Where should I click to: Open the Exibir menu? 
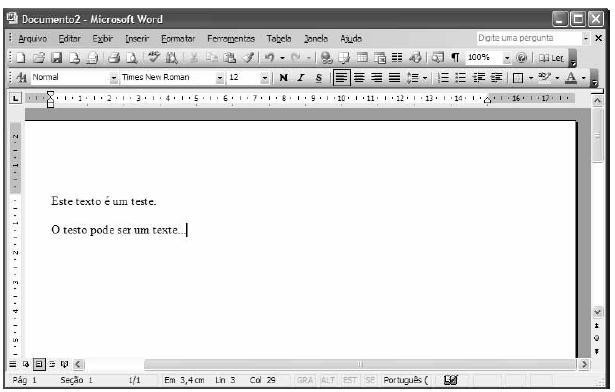tap(103, 38)
